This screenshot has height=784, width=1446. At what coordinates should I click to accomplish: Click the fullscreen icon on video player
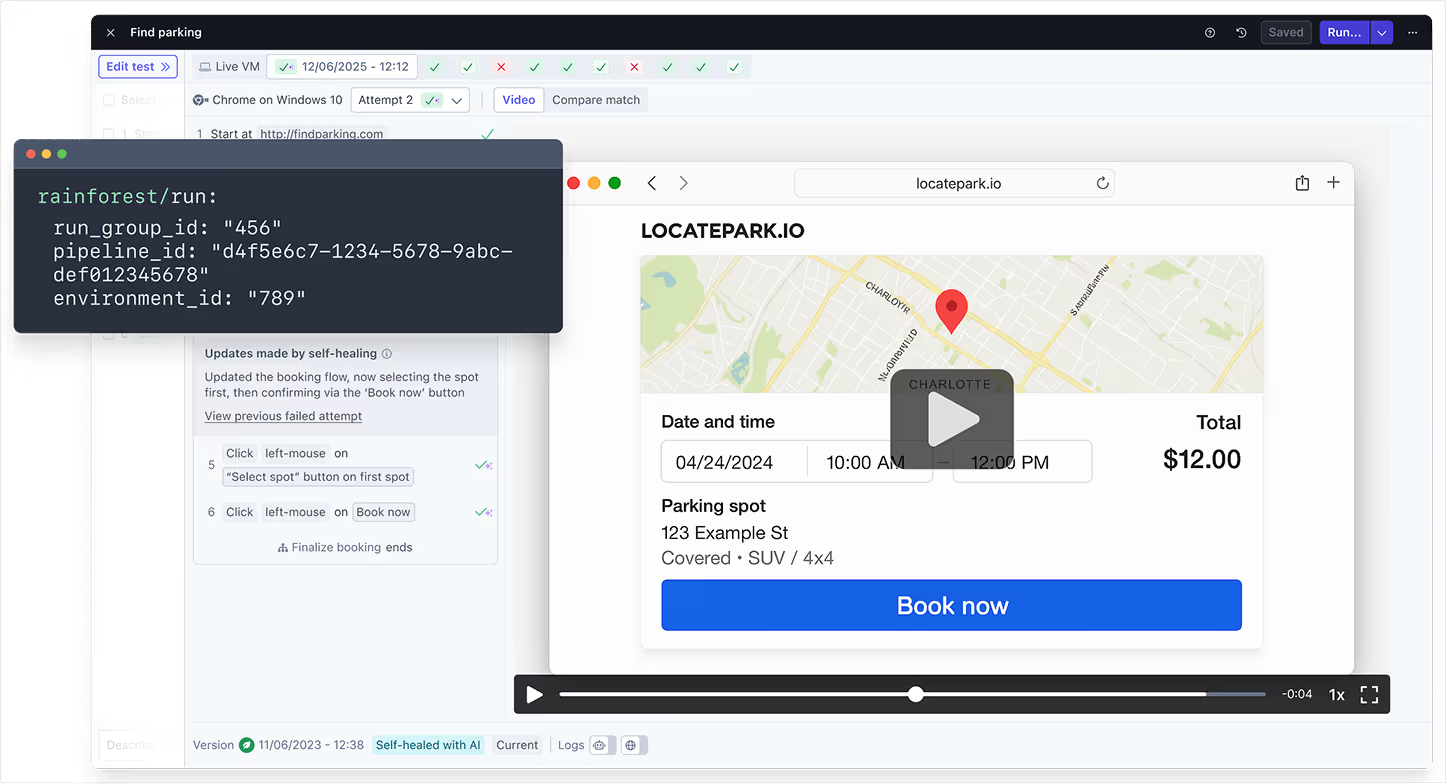click(x=1370, y=694)
